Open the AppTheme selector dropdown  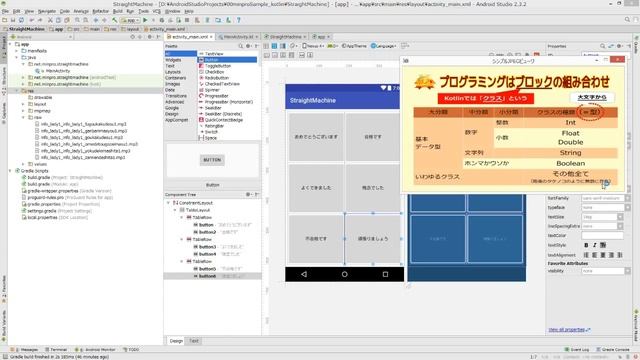(x=354, y=46)
